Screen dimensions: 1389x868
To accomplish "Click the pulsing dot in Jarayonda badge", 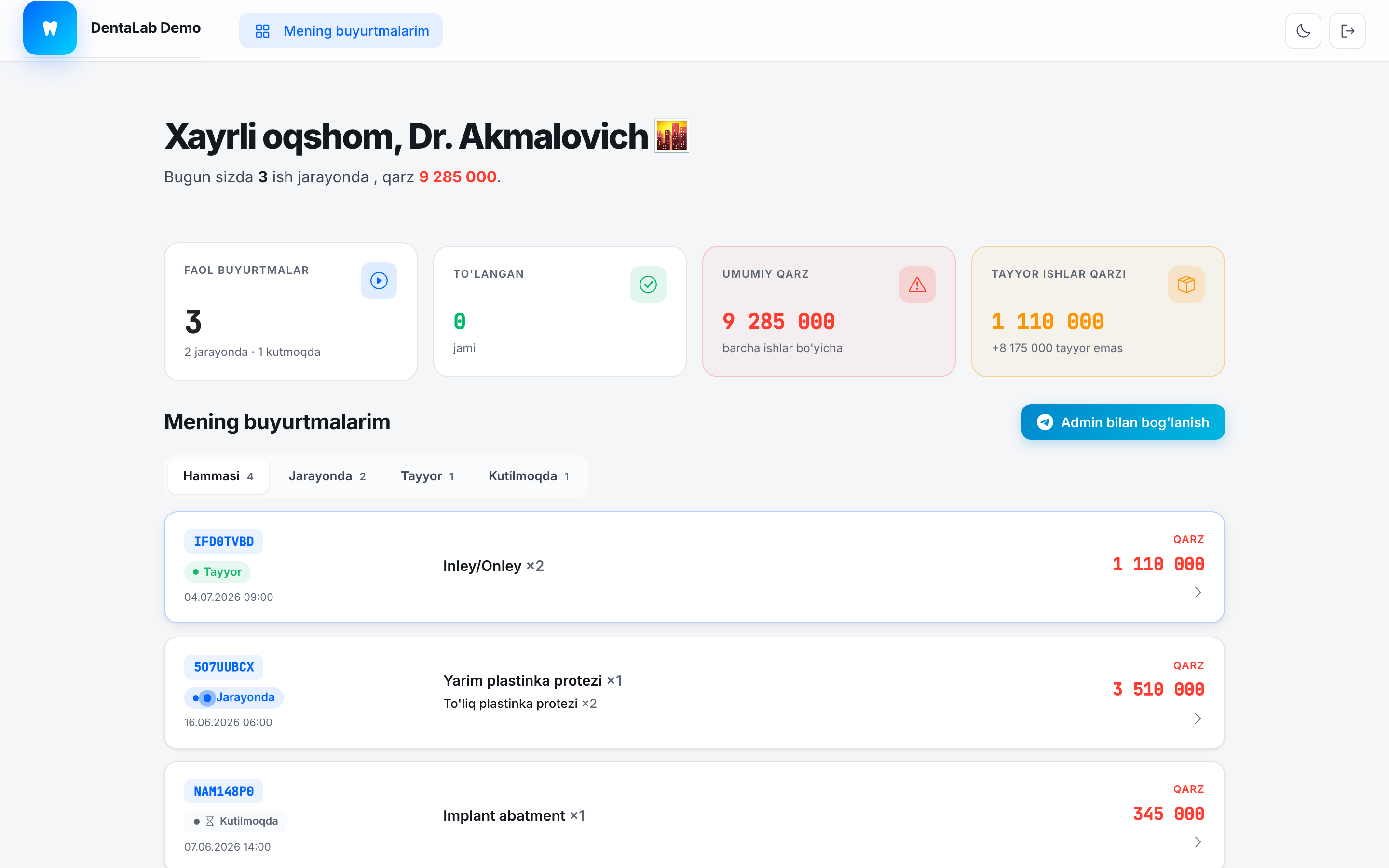I will pyautogui.click(x=207, y=698).
